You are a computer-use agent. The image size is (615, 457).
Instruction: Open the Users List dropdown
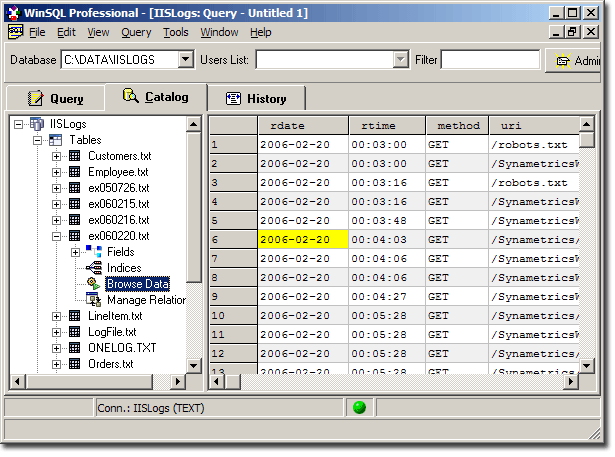400,60
